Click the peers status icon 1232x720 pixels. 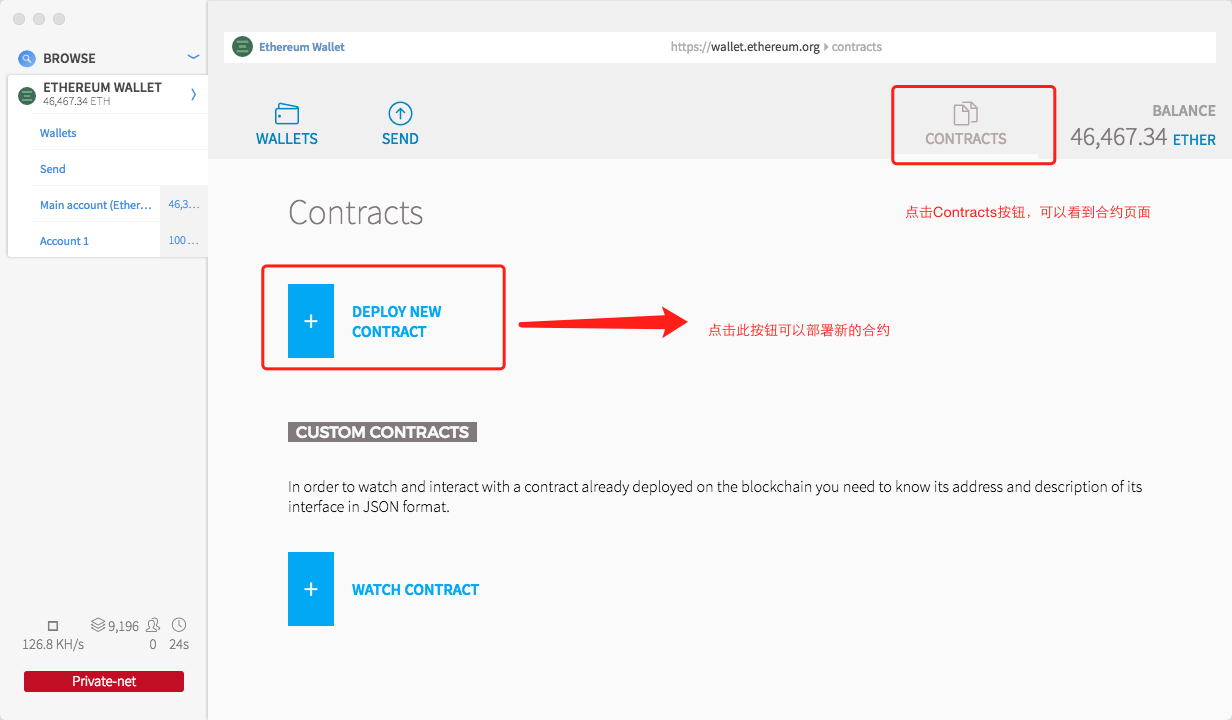tap(153, 625)
